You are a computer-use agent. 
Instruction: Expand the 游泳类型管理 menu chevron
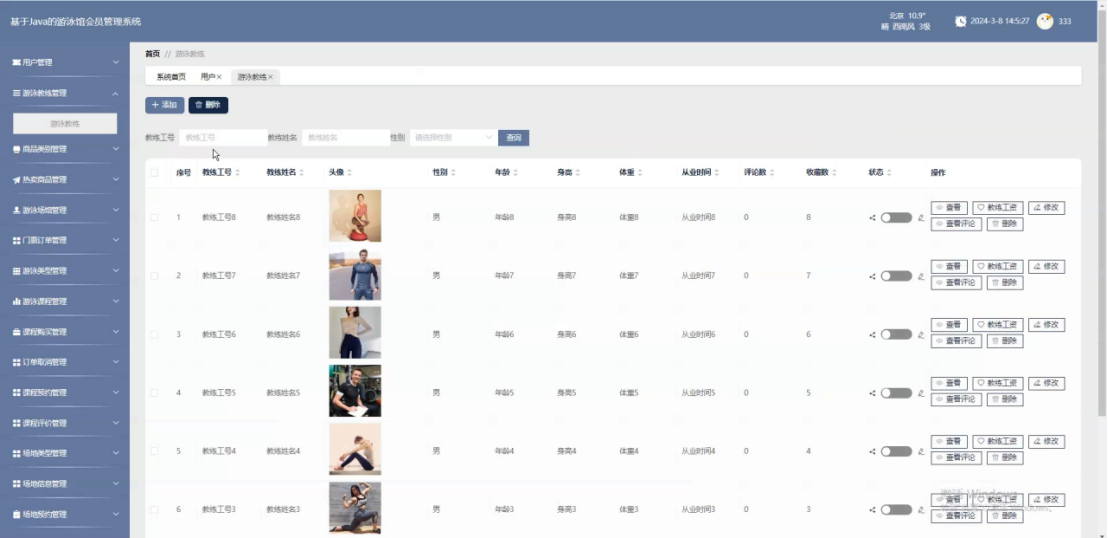[x=116, y=271]
